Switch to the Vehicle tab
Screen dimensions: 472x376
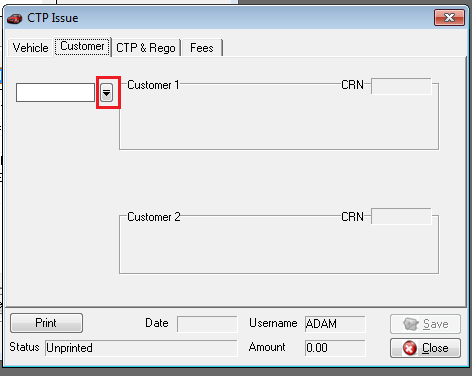click(30, 48)
